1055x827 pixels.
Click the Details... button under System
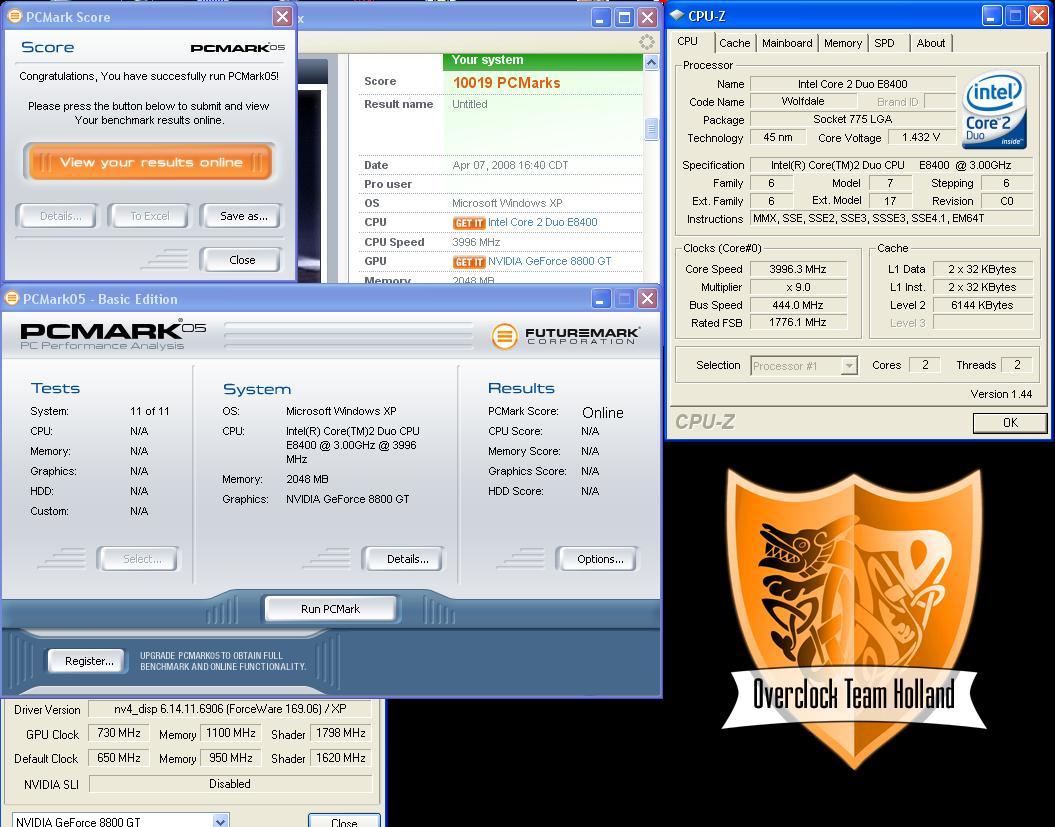coord(406,559)
